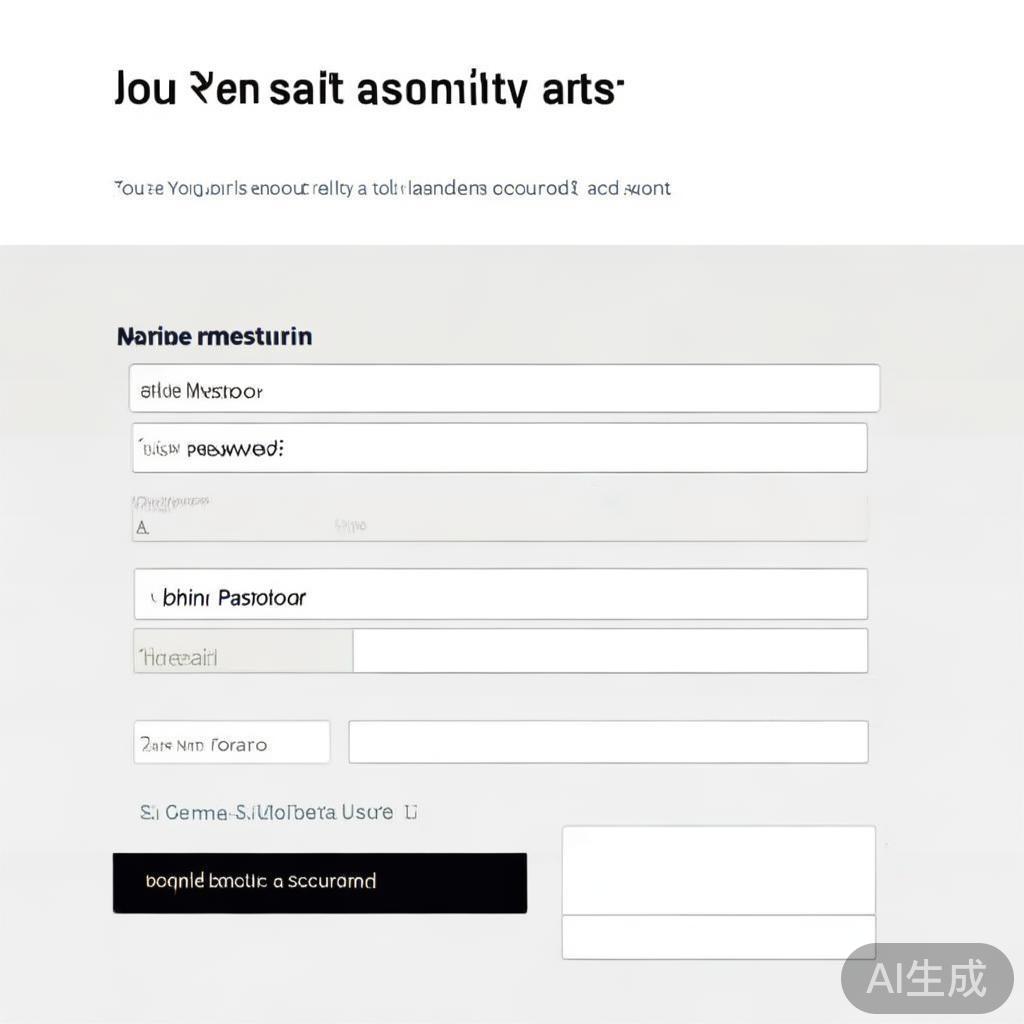This screenshot has height=1024, width=1024.
Task: Click the wide field beside 'Zars Nno Toraro'
Action: click(608, 743)
